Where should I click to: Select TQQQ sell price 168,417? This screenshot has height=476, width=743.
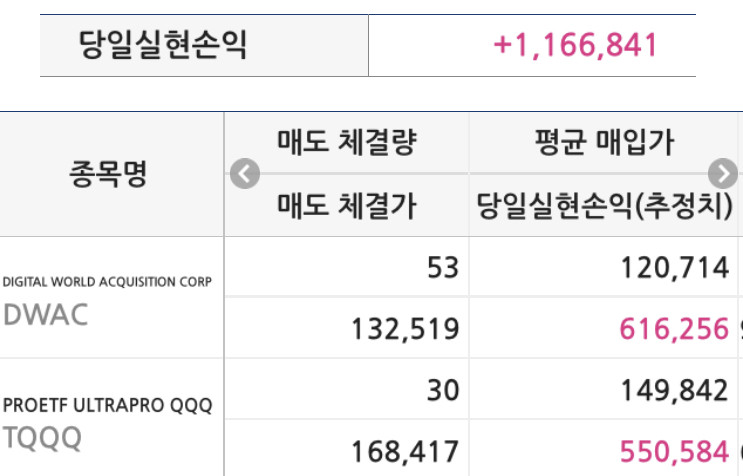[x=405, y=452]
